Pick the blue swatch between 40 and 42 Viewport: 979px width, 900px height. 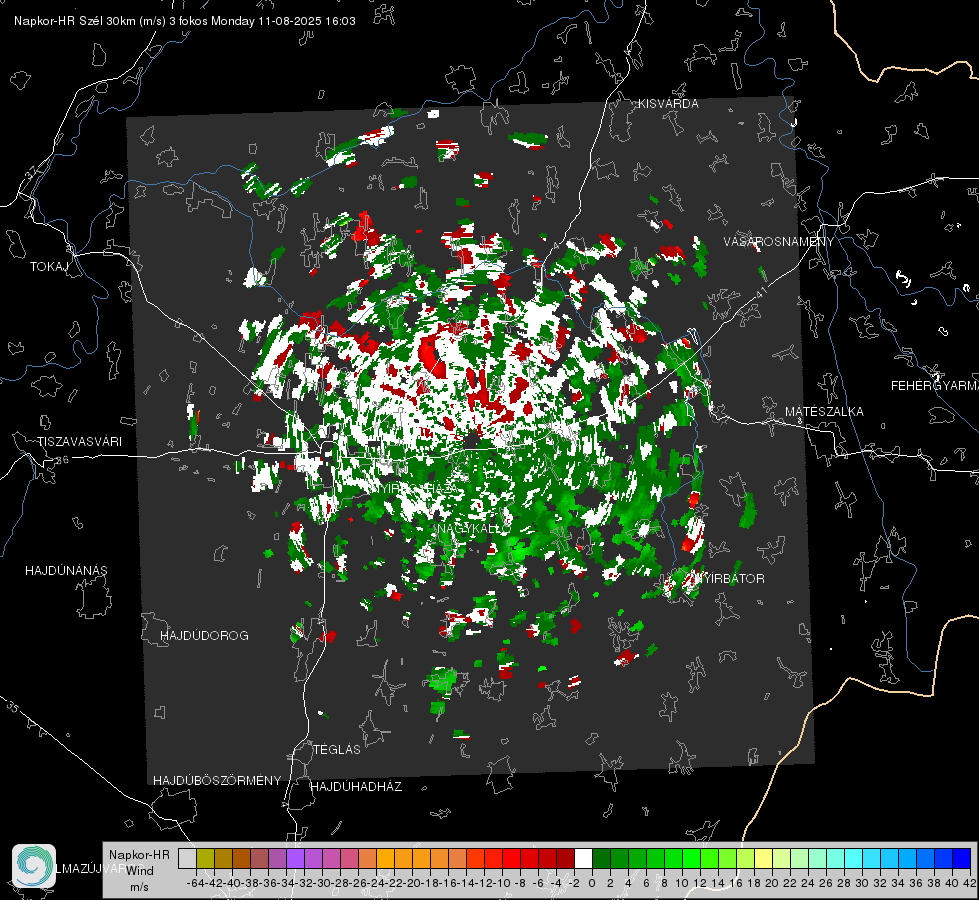click(x=961, y=858)
